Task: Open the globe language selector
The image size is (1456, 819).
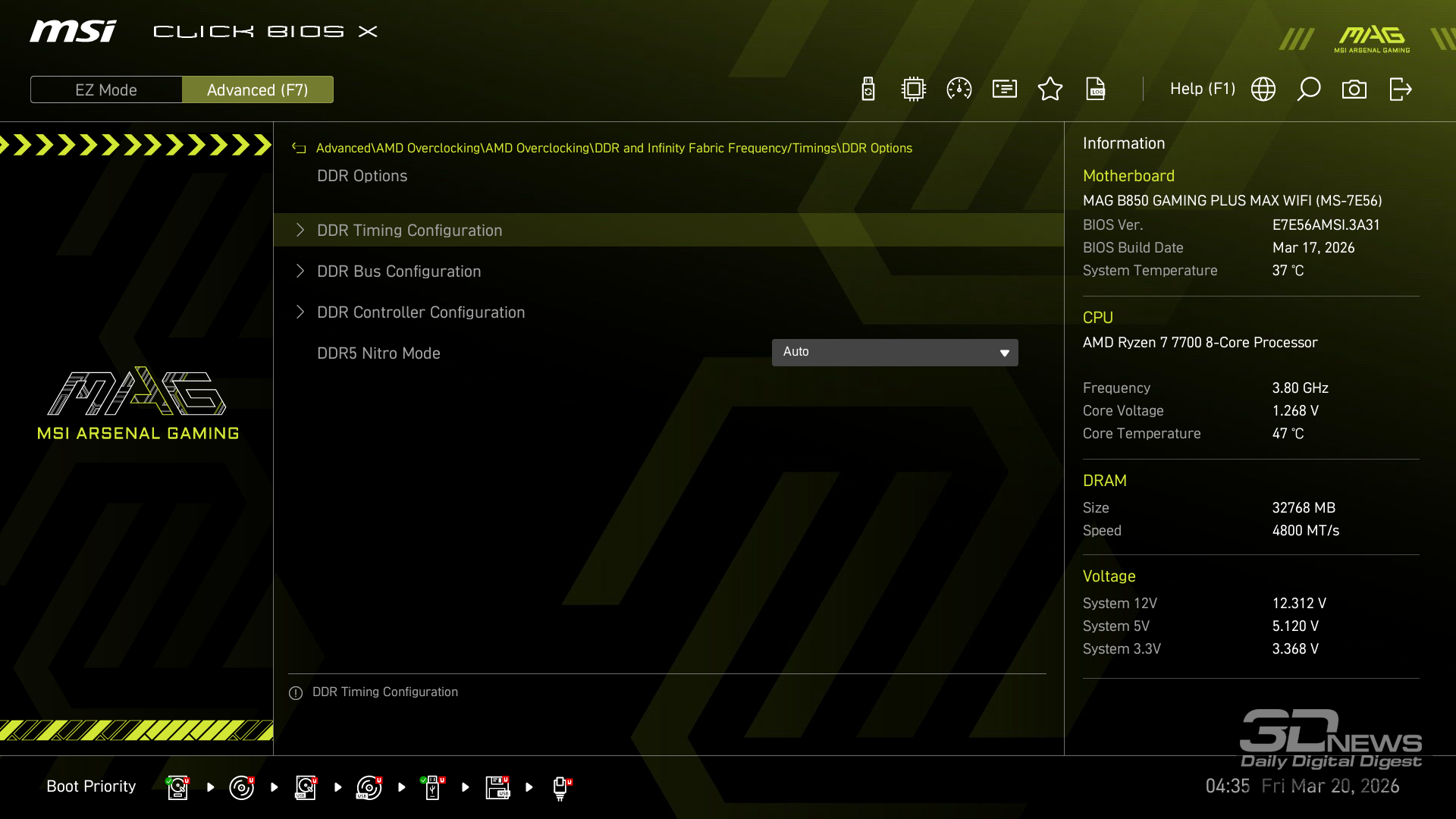Action: [x=1263, y=89]
